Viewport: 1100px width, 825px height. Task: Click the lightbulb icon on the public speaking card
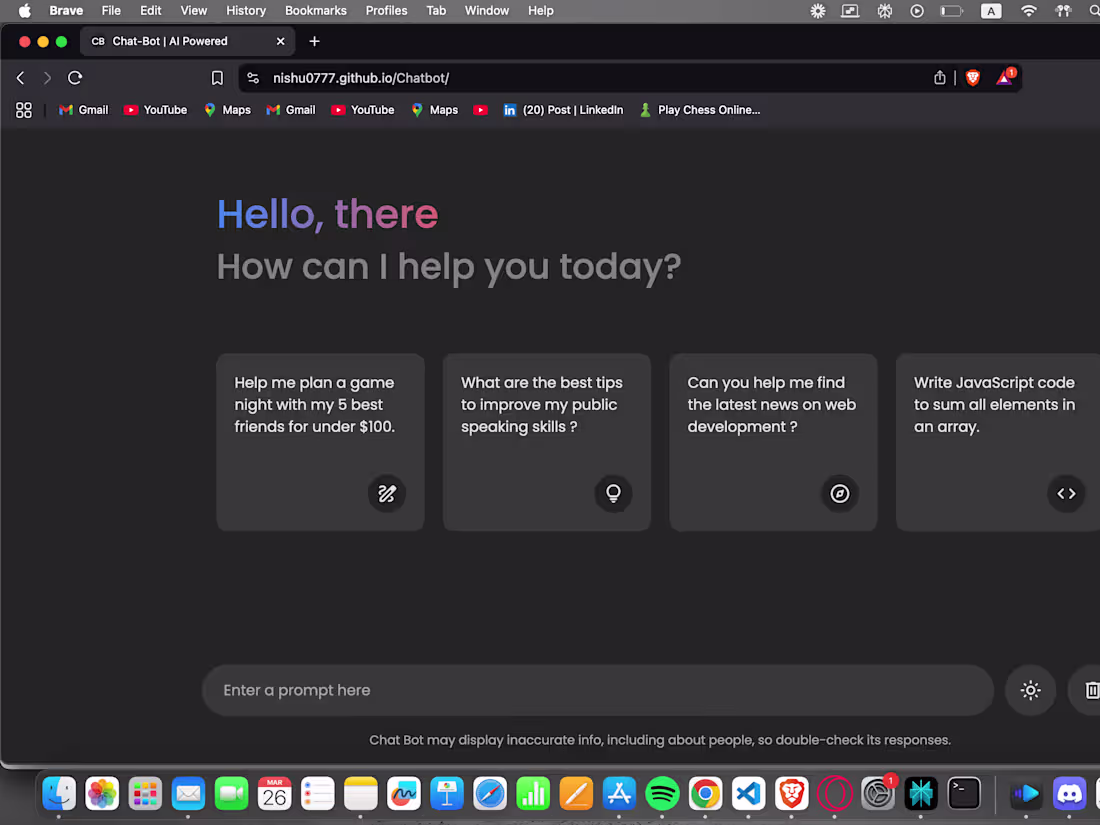[613, 493]
